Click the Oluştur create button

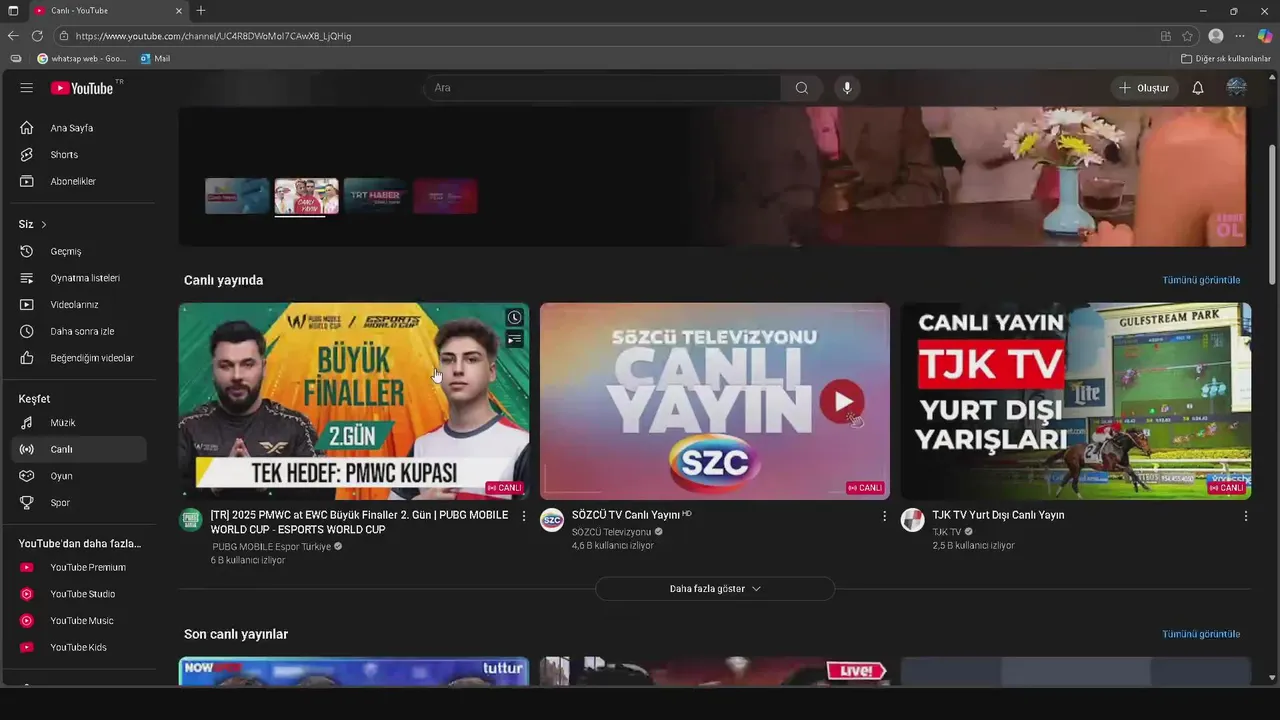[x=1143, y=88]
